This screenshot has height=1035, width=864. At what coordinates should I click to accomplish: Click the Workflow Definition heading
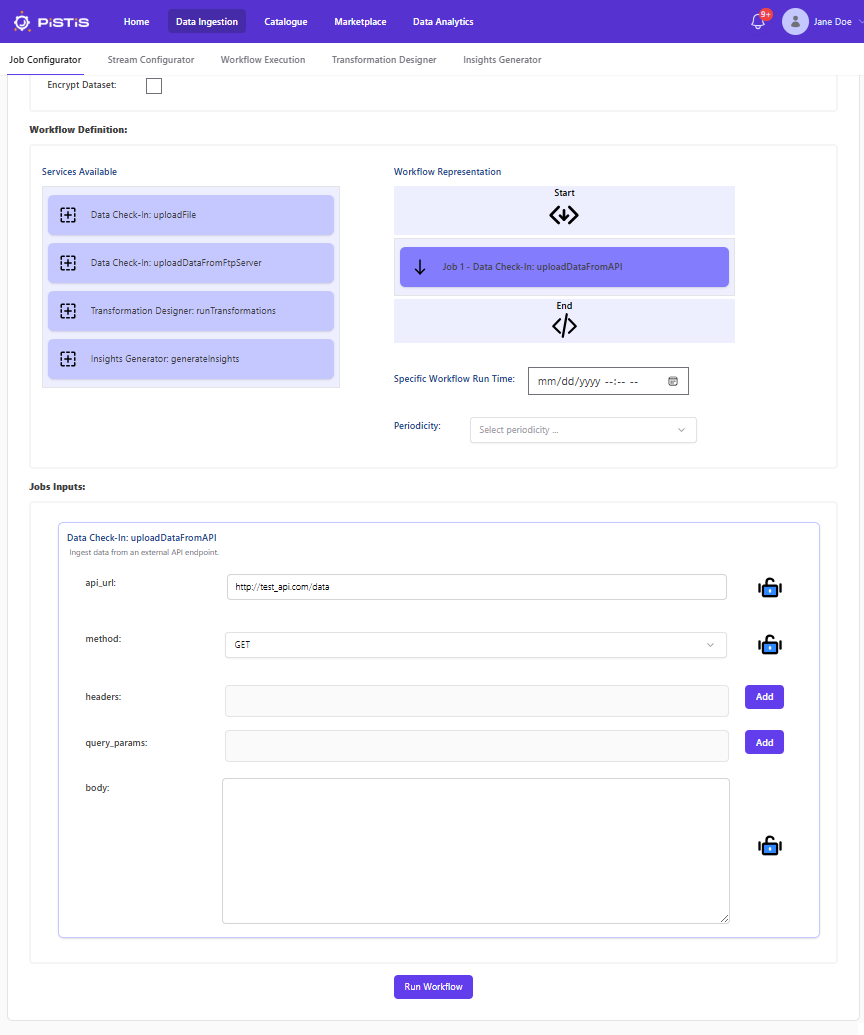[79, 129]
